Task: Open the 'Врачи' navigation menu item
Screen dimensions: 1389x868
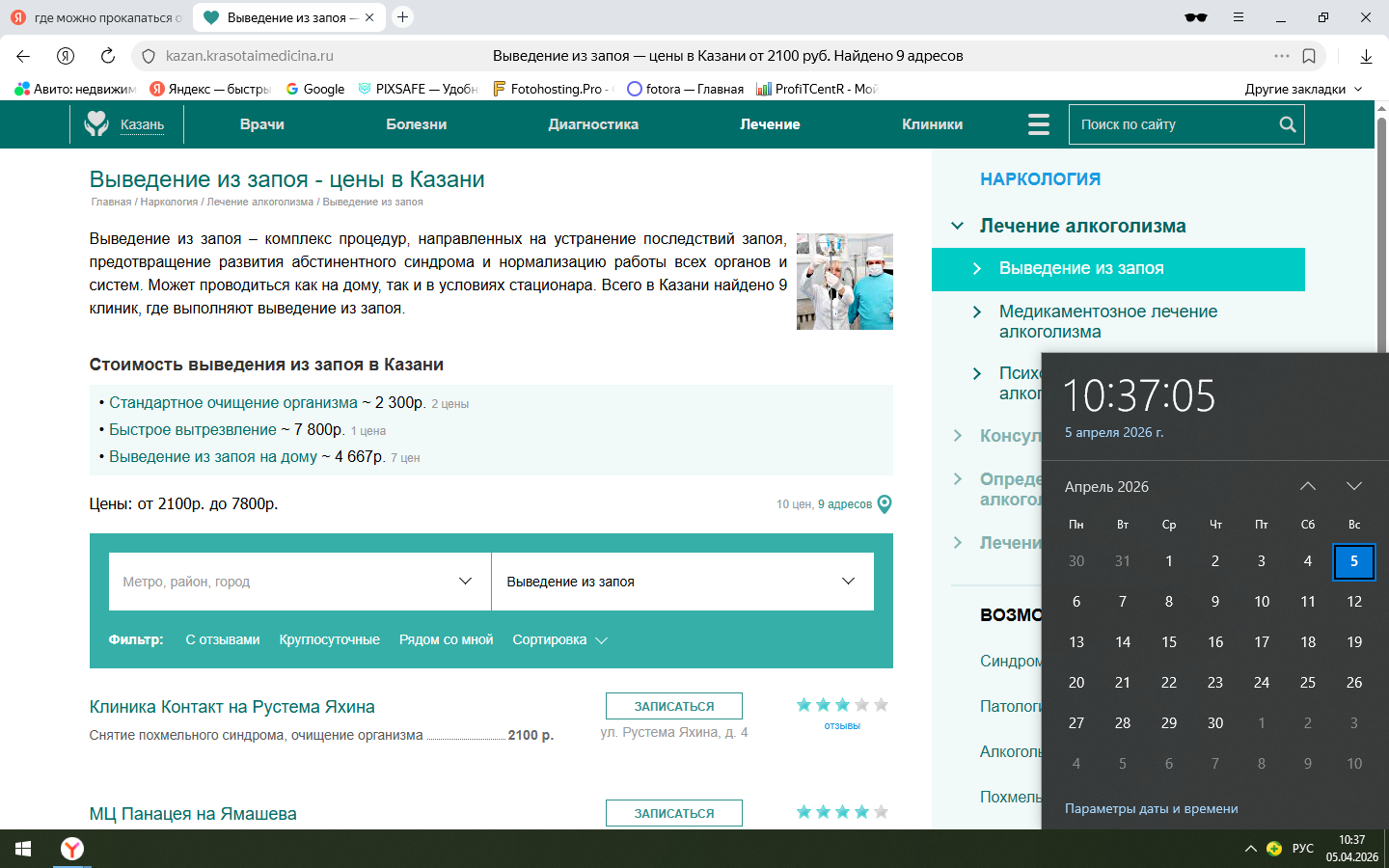Action: [x=261, y=124]
